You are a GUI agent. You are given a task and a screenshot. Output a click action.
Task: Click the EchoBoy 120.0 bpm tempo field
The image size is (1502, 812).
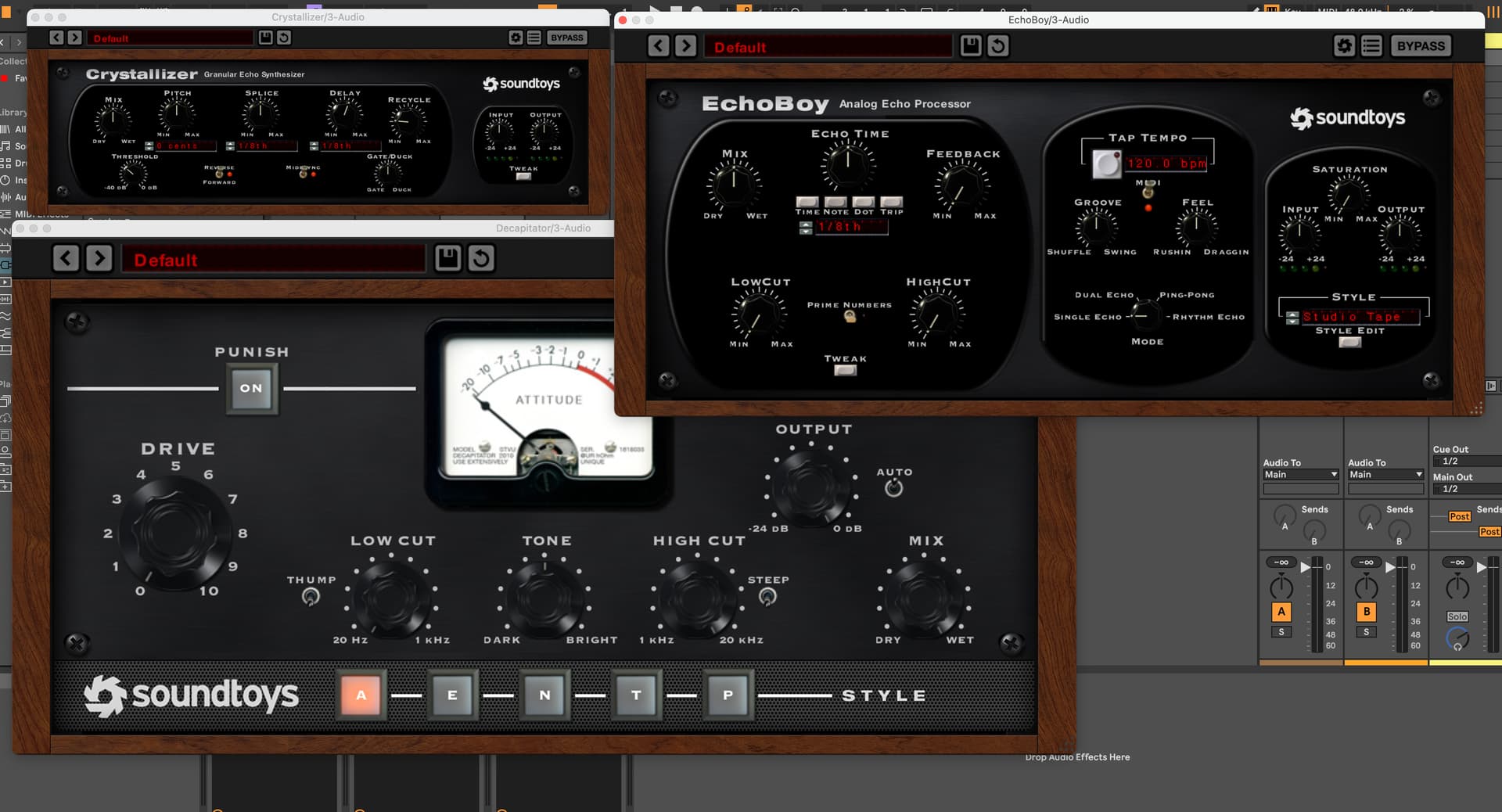pos(1166,163)
